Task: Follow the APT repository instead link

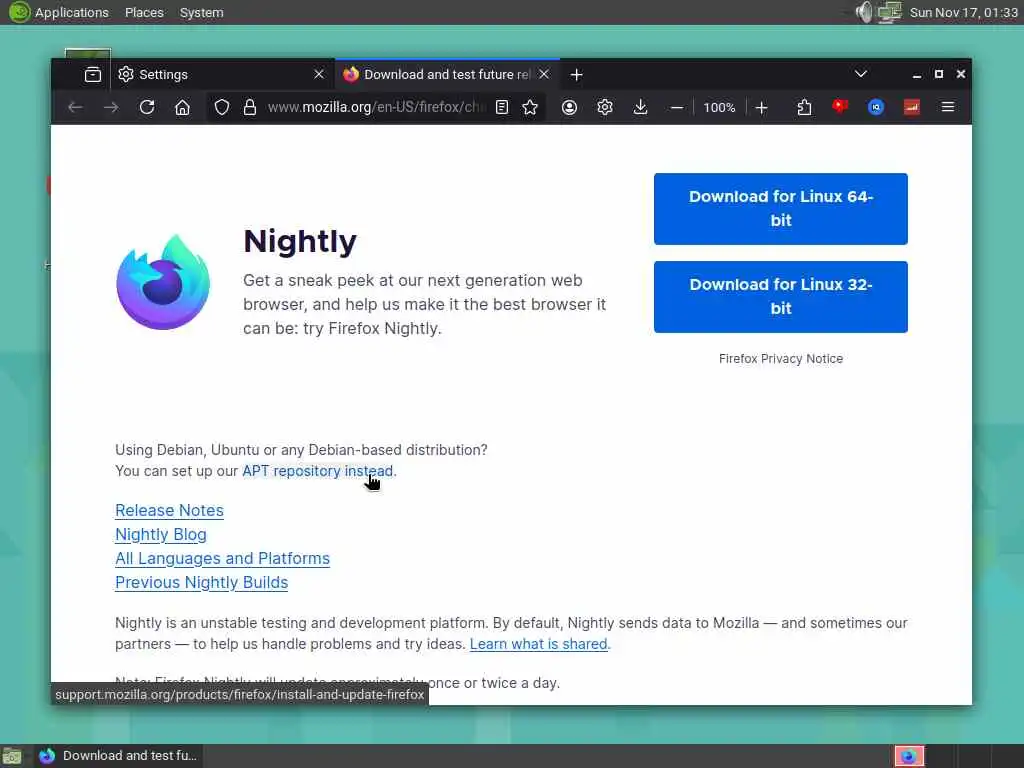Action: [x=318, y=471]
